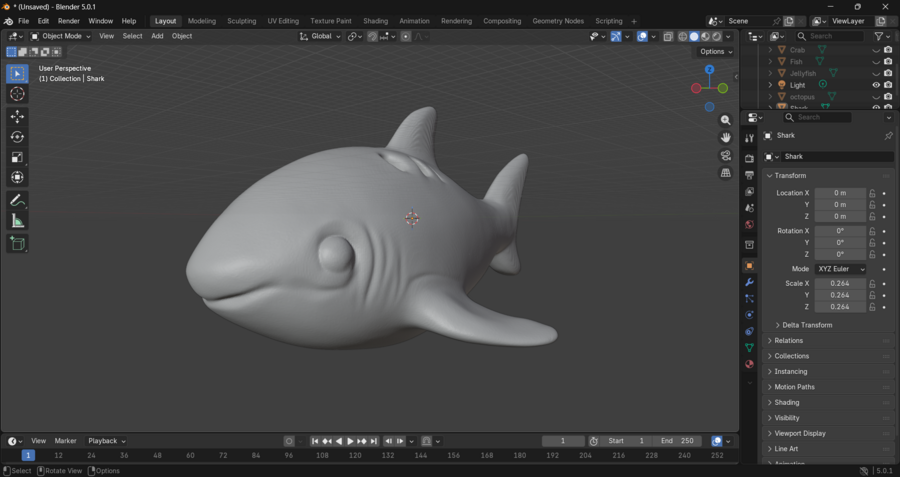Switch to wireframe viewport shading

click(x=683, y=37)
